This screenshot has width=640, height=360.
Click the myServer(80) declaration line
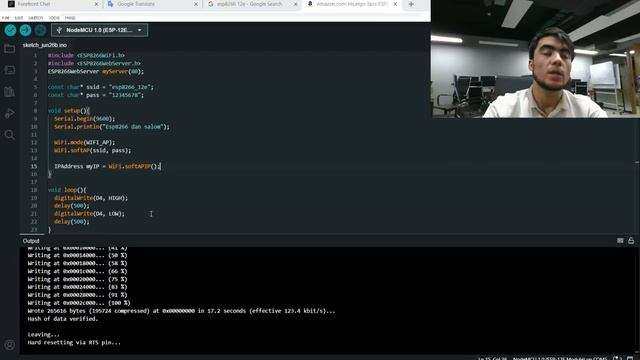click(x=96, y=71)
